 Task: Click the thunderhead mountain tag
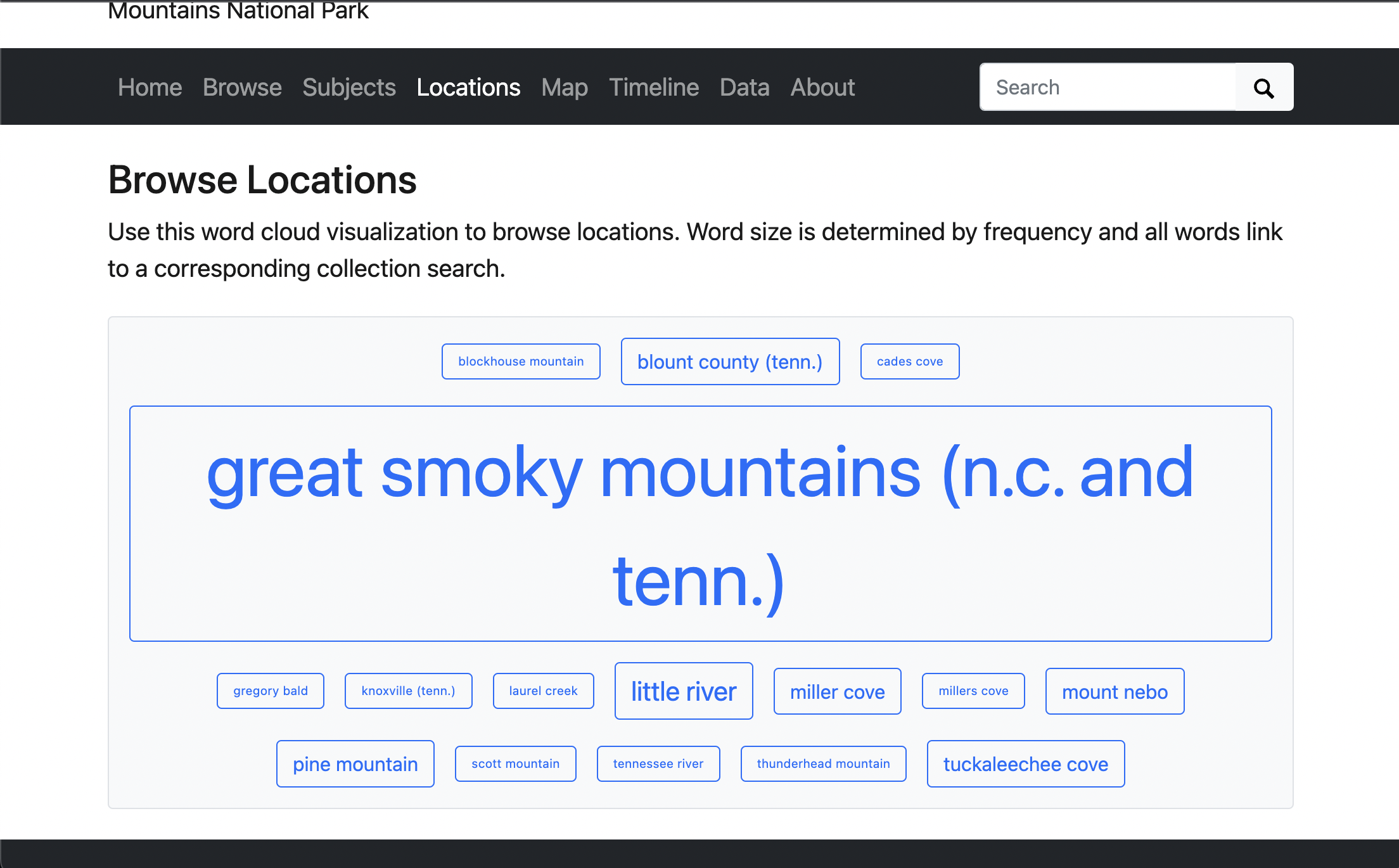coord(824,763)
